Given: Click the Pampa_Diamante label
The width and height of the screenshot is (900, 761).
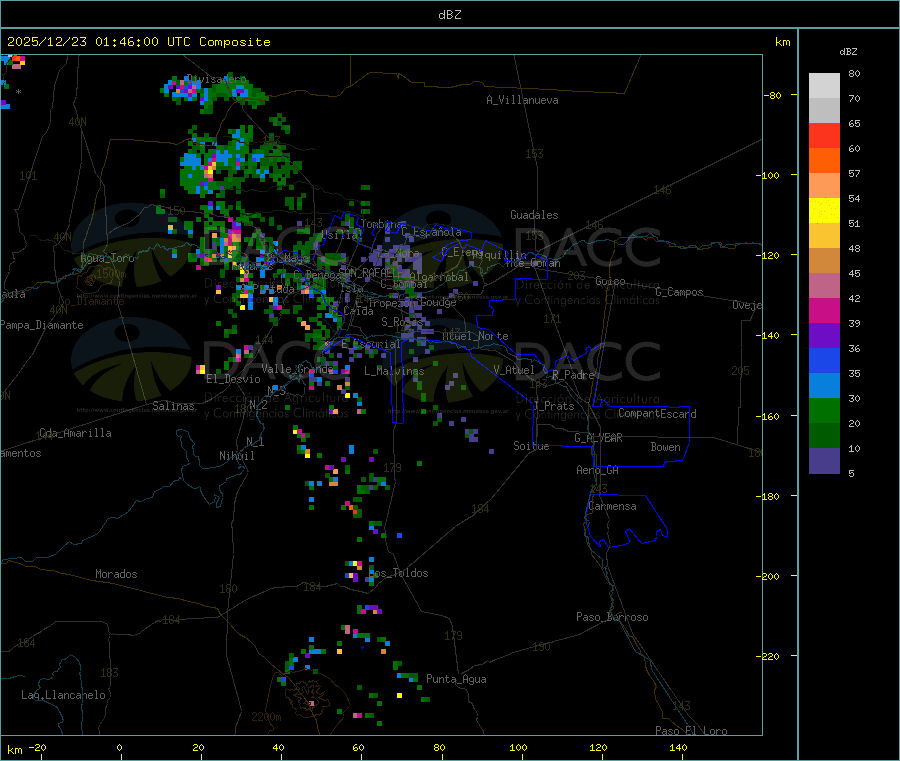Looking at the screenshot, I should (x=41, y=325).
